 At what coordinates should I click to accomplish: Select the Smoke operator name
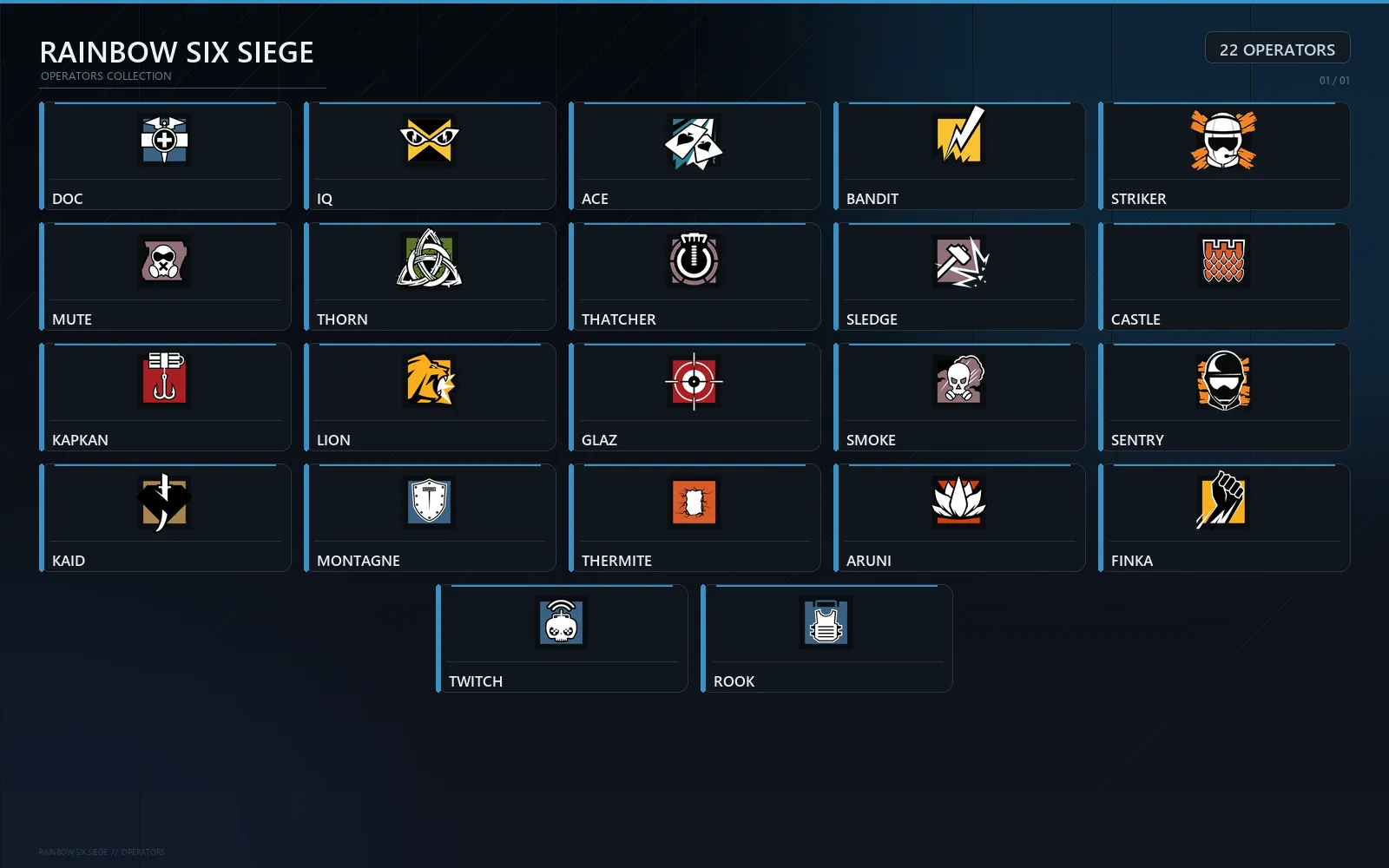871,440
